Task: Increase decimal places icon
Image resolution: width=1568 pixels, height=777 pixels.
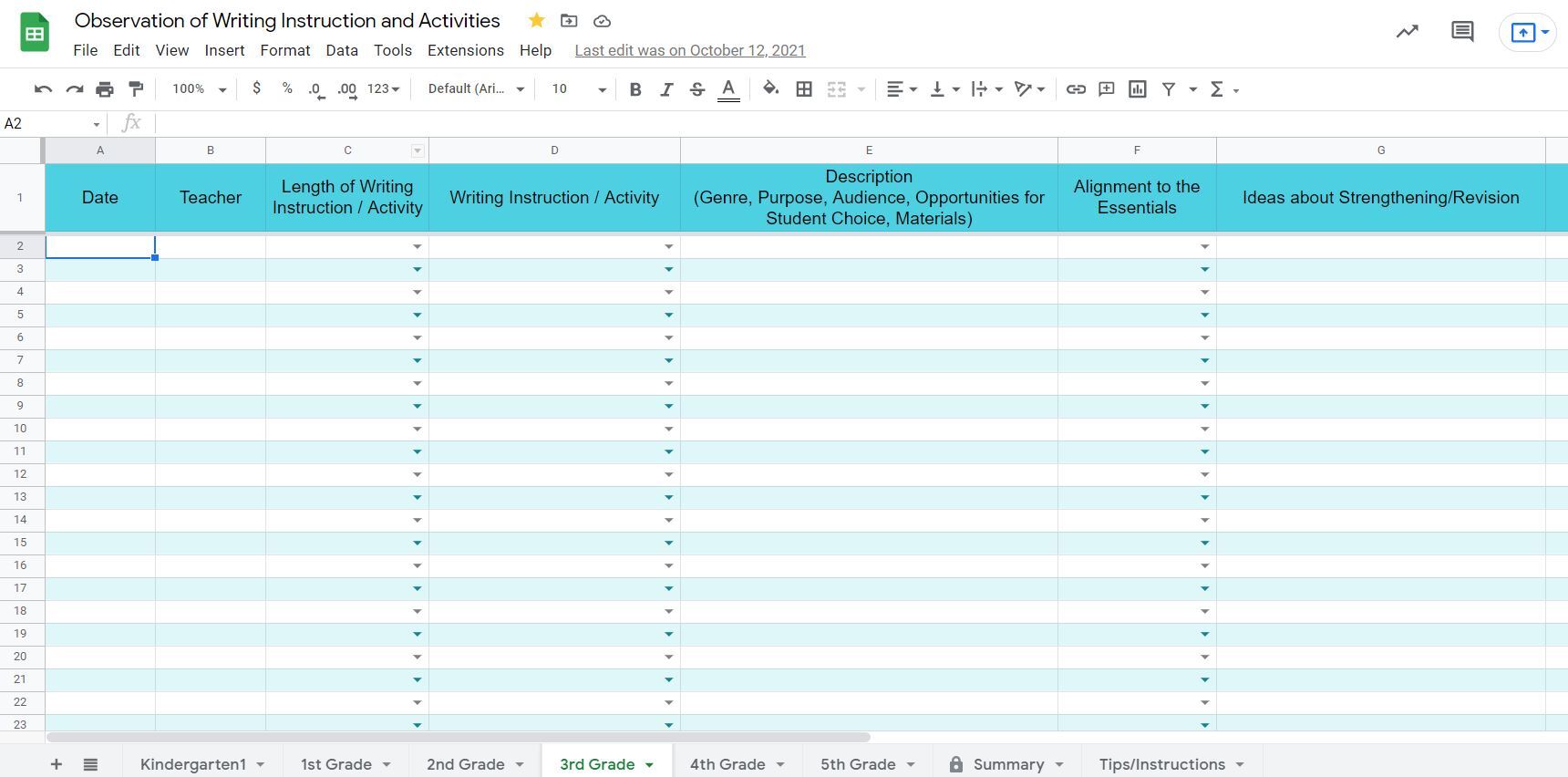Action: [x=347, y=89]
